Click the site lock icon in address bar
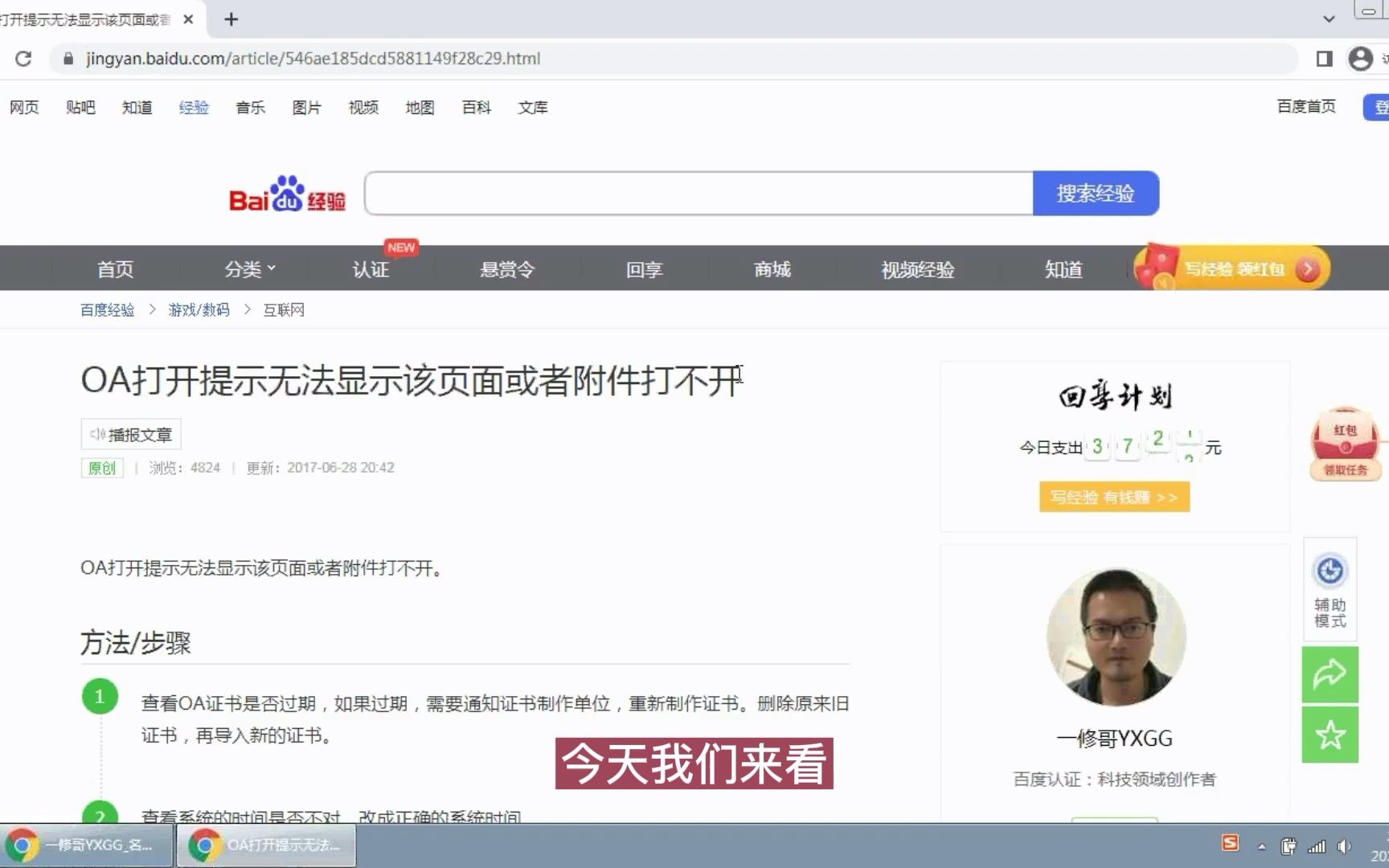Viewport: 1389px width, 868px height. [x=68, y=59]
